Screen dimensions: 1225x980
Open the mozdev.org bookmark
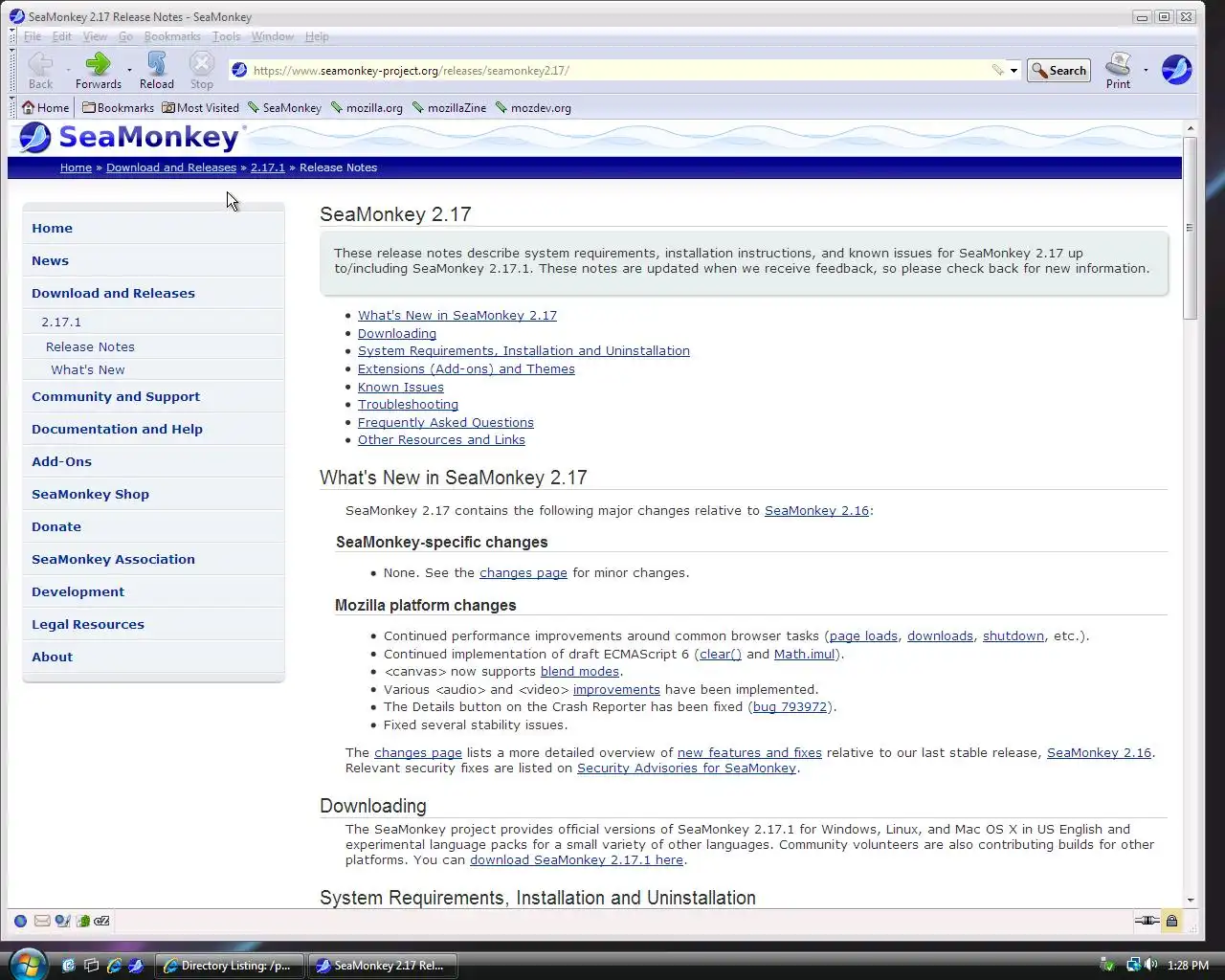(532, 107)
